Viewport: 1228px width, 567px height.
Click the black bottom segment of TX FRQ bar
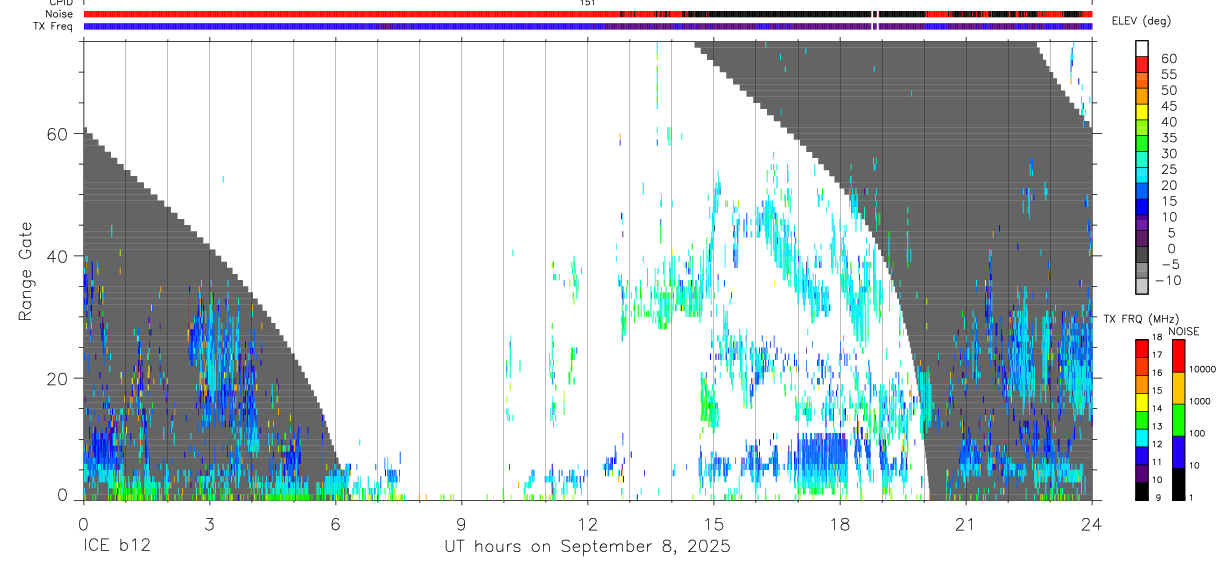(1143, 490)
